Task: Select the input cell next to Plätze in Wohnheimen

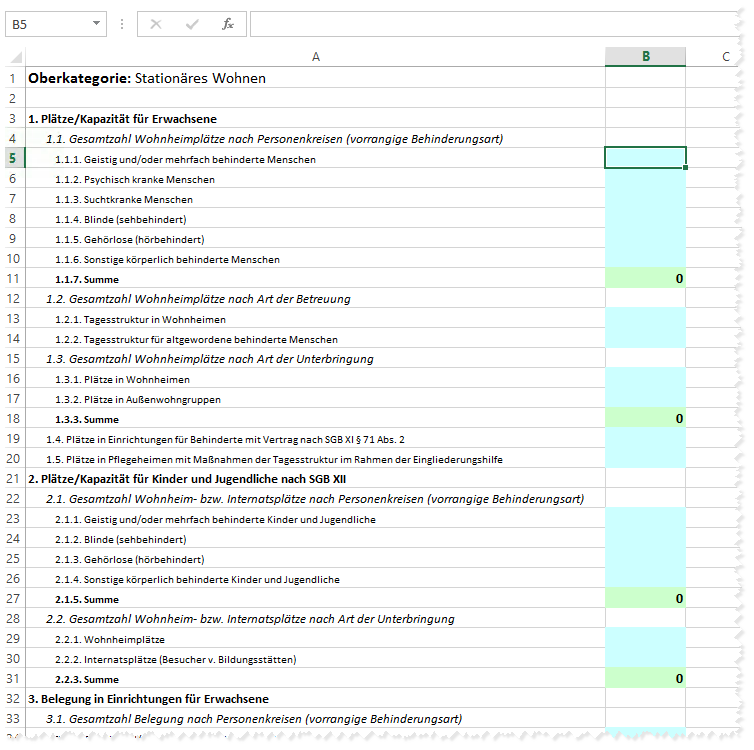Action: coord(645,378)
